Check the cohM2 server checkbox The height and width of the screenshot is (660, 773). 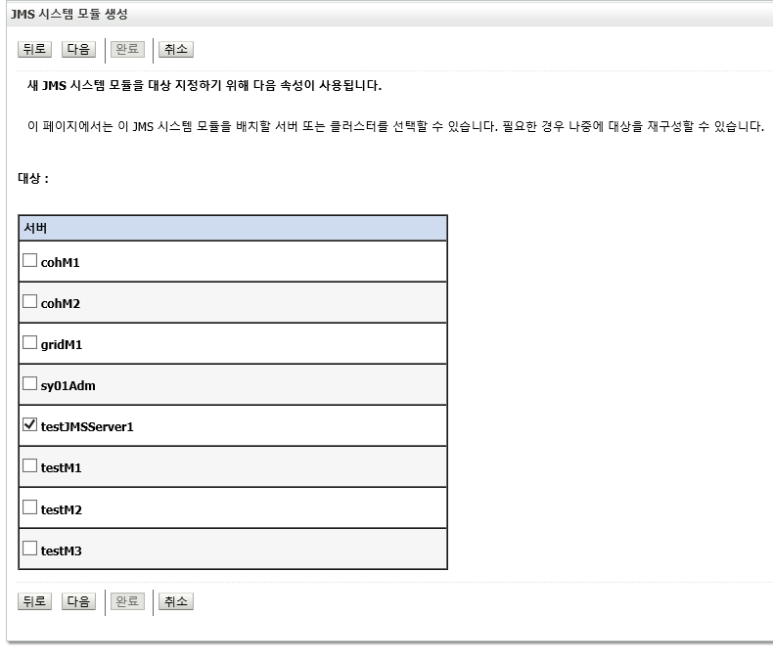[30, 301]
